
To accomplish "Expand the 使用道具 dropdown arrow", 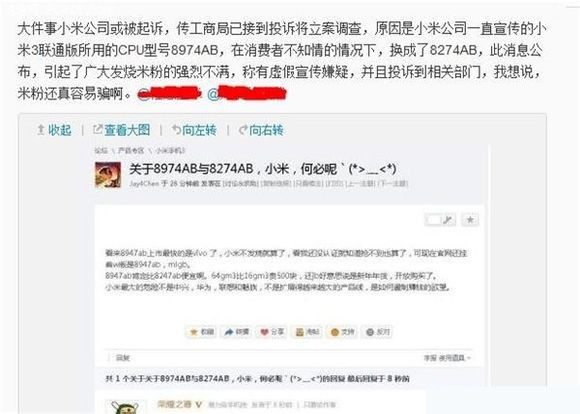I will pyautogui.click(x=469, y=358).
